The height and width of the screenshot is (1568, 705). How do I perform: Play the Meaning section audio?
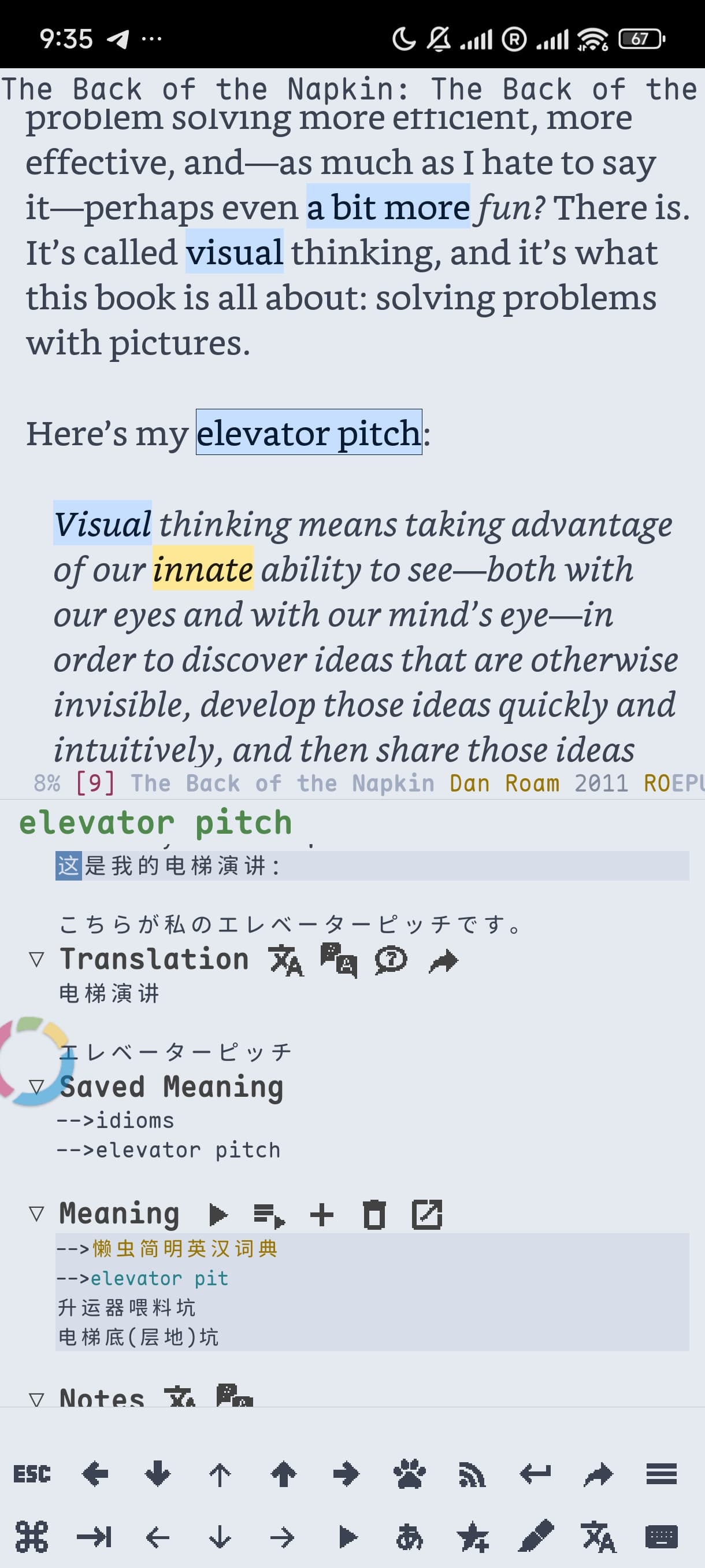click(x=218, y=1215)
